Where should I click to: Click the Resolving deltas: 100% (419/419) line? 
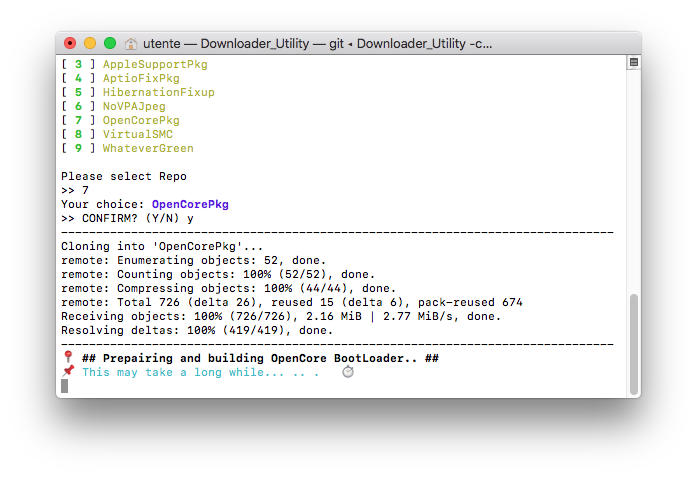point(197,330)
